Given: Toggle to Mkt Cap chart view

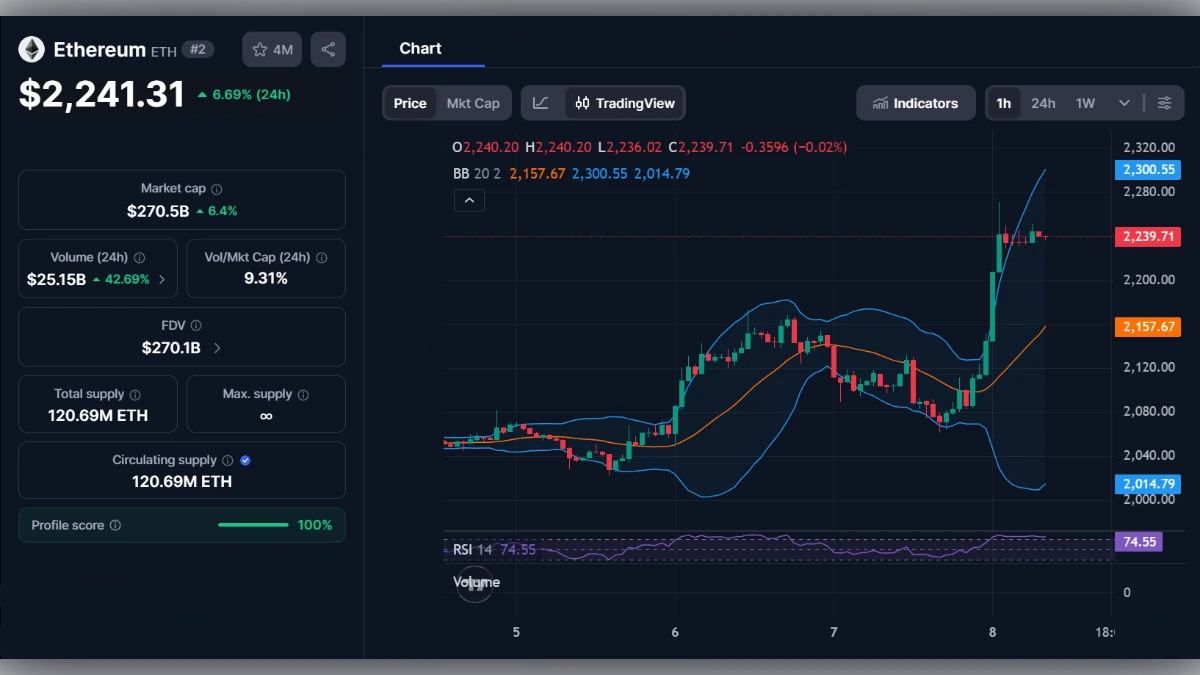Looking at the screenshot, I should [473, 102].
